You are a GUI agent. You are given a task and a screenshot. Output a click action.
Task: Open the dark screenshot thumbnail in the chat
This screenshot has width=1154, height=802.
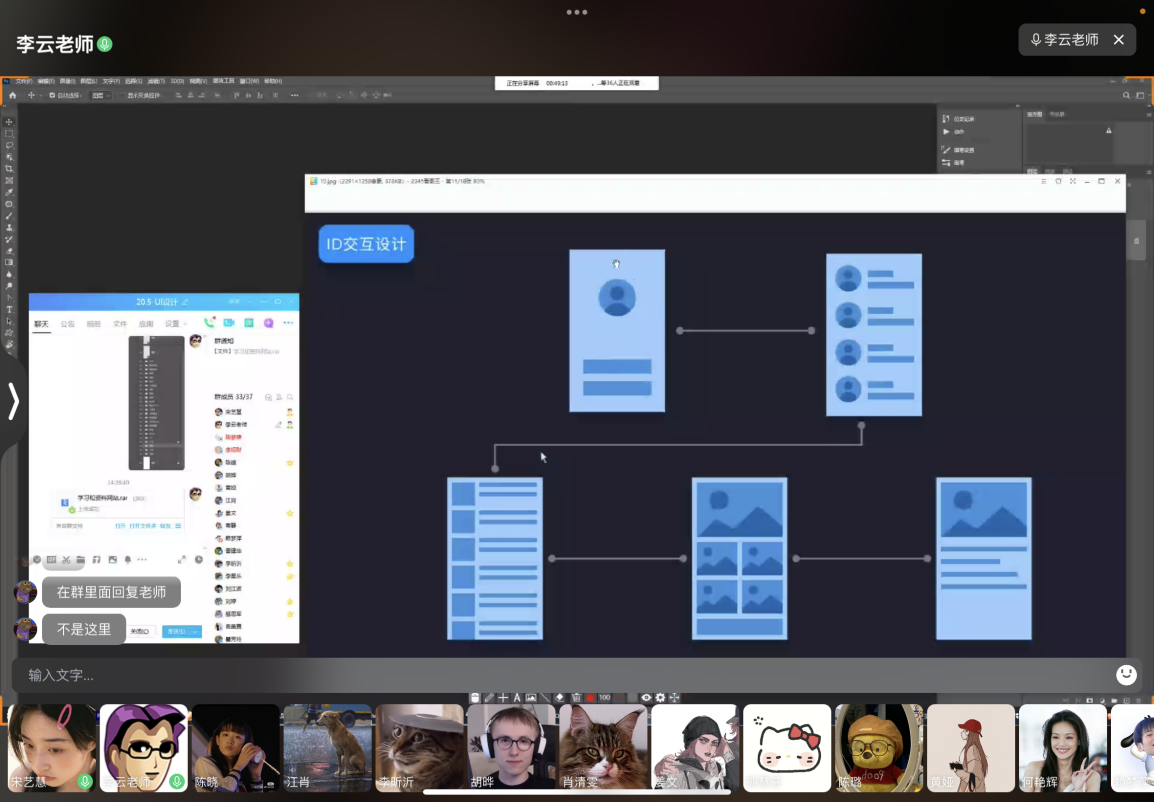(x=156, y=402)
